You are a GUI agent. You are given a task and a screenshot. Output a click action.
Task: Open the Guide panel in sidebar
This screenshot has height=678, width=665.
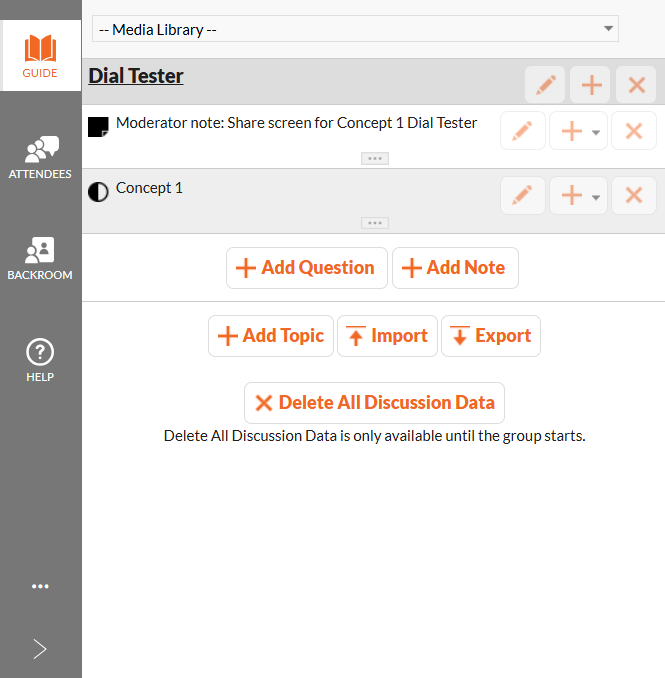[x=40, y=56]
